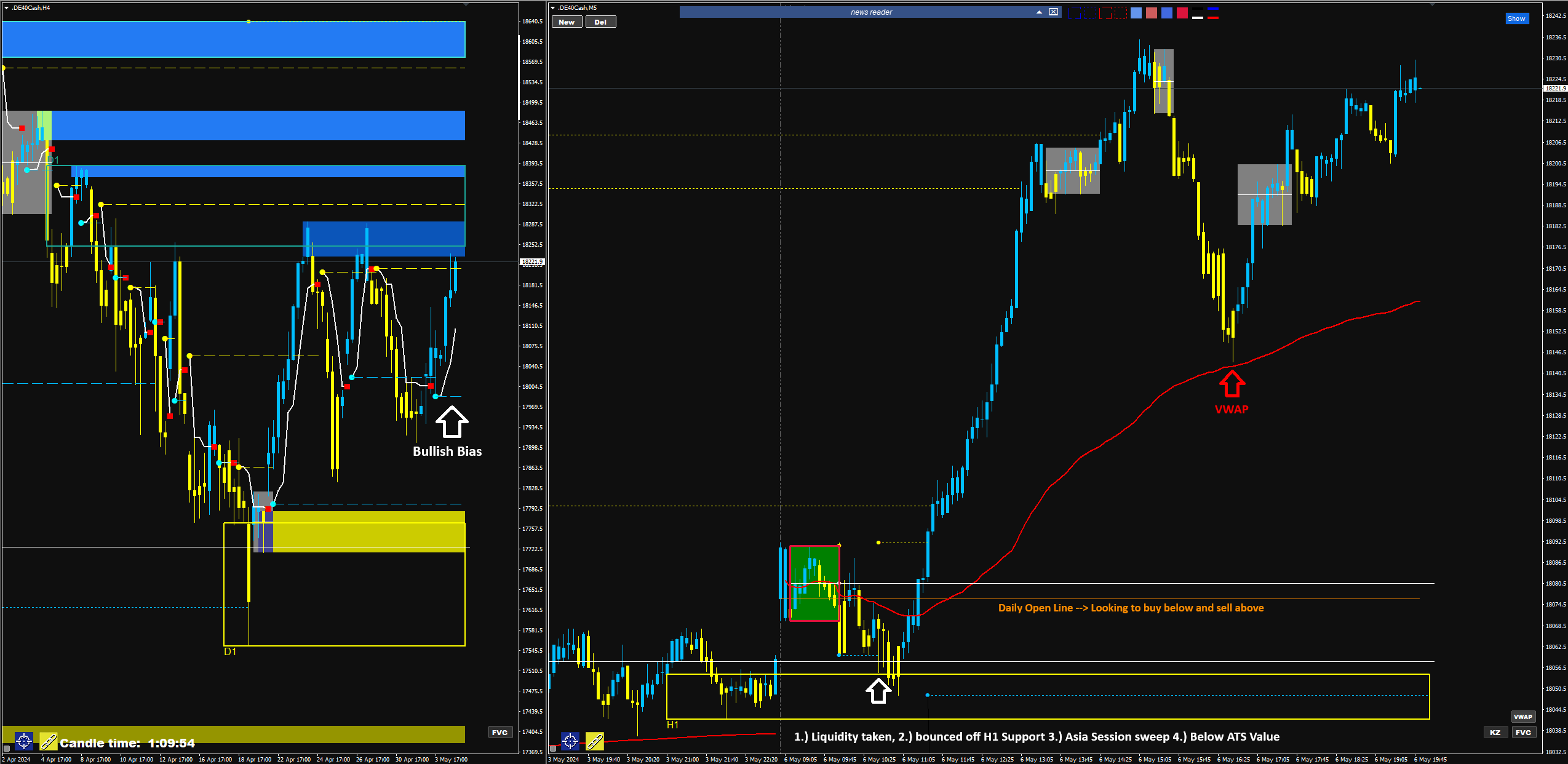Click the solid blue rectangle drawing tool
This screenshot has height=764, width=1568.
click(1075, 13)
